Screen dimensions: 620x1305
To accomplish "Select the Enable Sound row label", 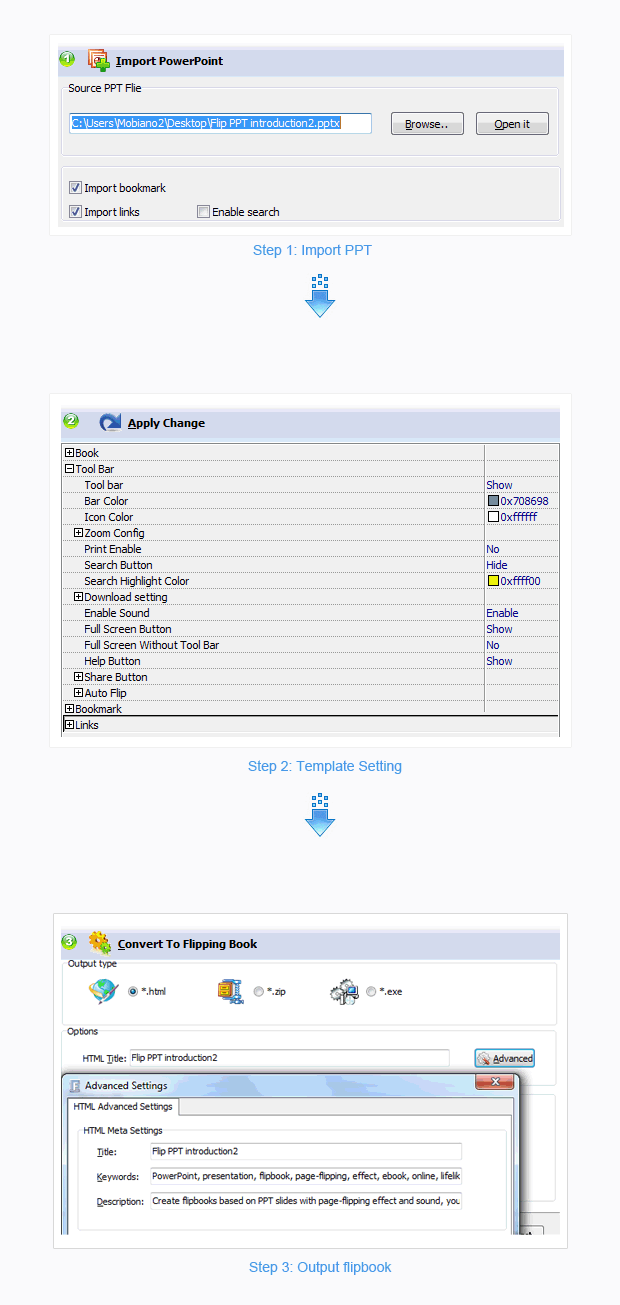I will [x=117, y=613].
